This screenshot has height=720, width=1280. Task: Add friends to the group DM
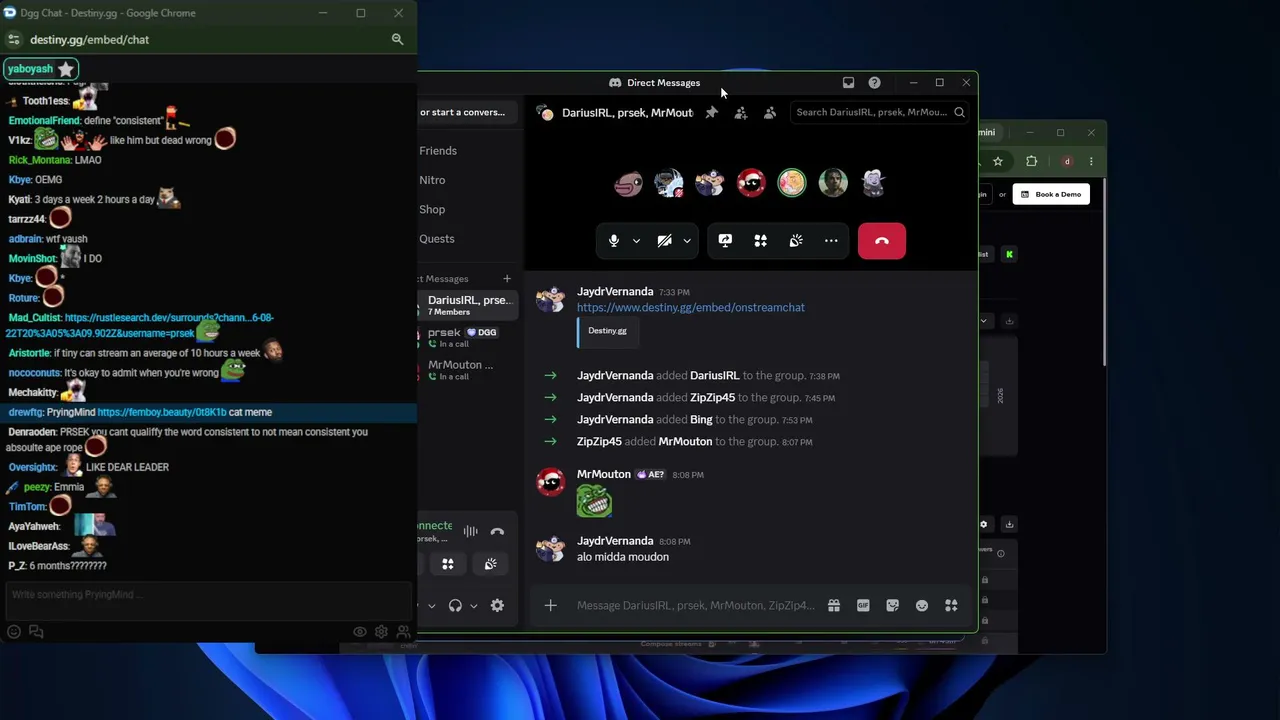(x=740, y=113)
